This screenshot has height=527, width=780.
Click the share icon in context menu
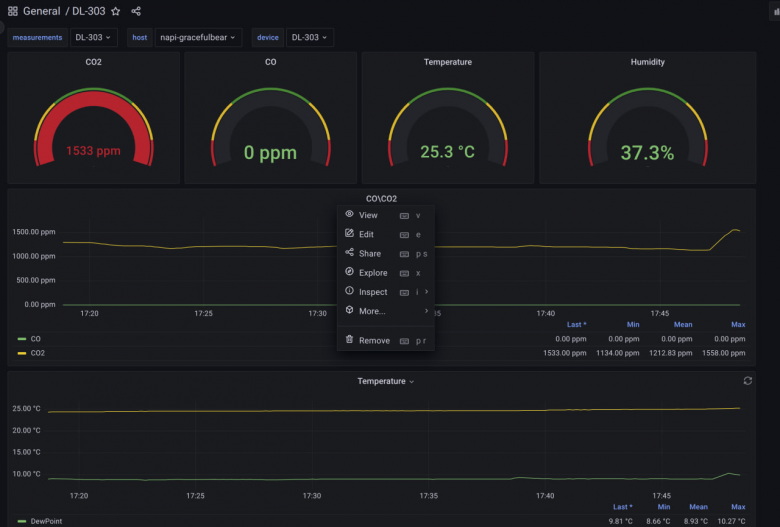pos(349,252)
